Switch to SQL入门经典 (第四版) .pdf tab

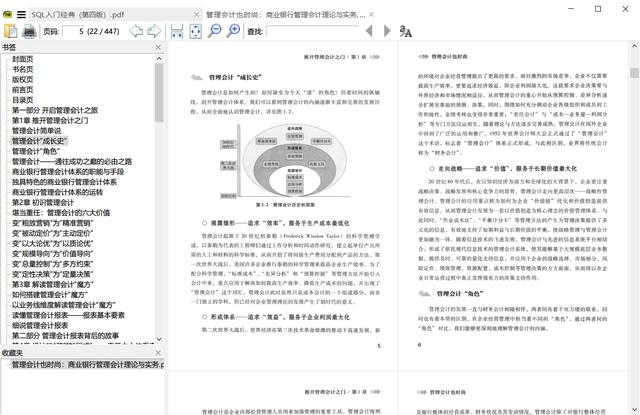[x=78, y=15]
